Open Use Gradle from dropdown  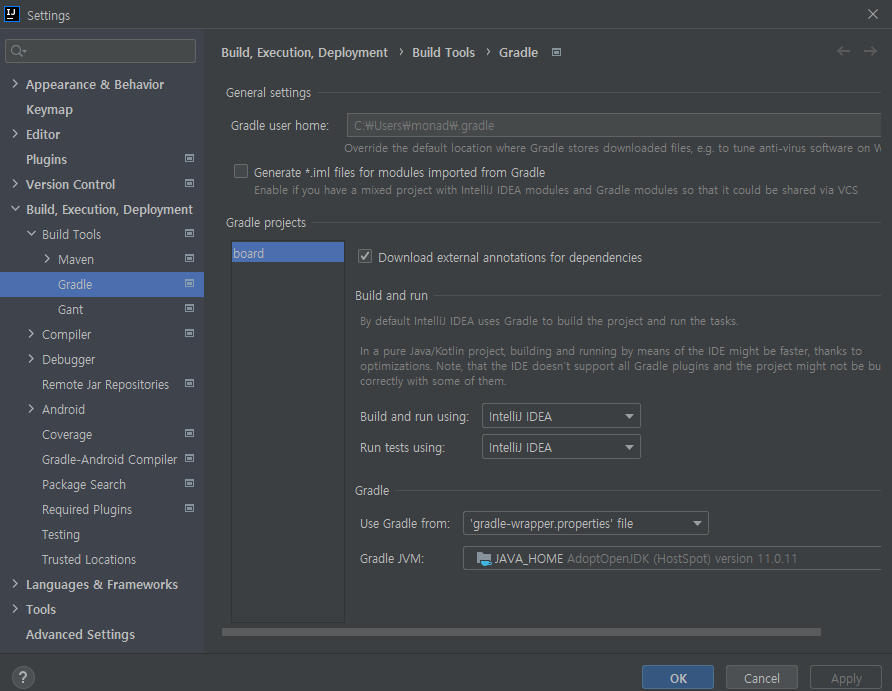[x=585, y=523]
